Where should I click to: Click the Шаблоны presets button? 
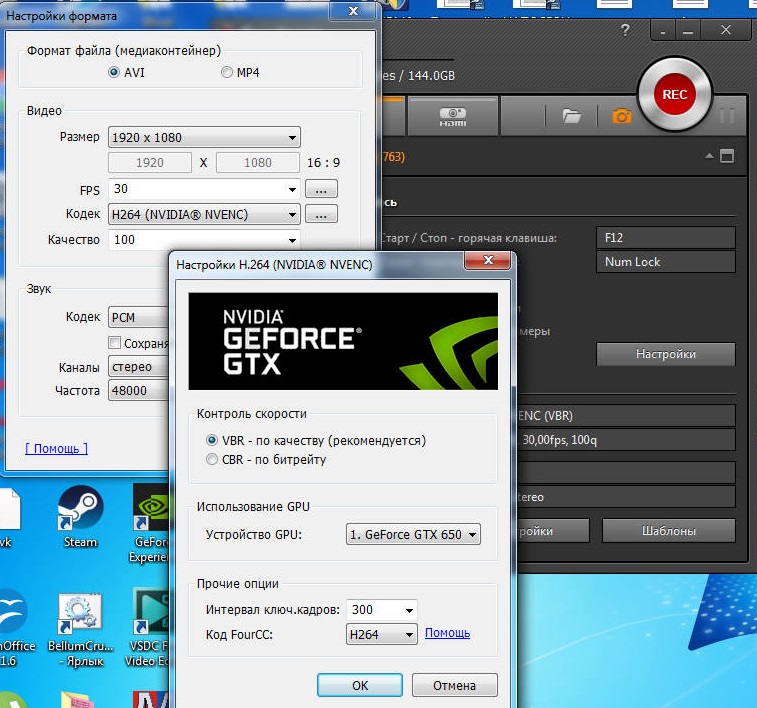click(x=669, y=531)
